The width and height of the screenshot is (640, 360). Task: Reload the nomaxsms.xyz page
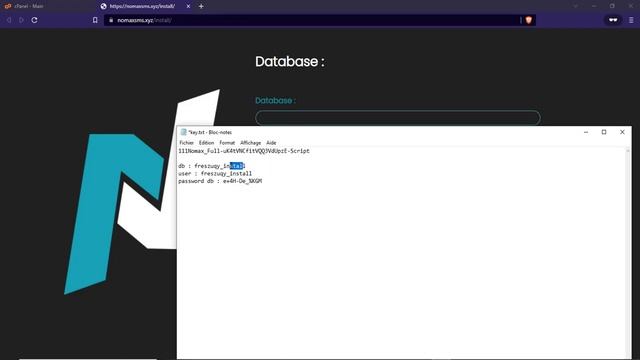34,20
